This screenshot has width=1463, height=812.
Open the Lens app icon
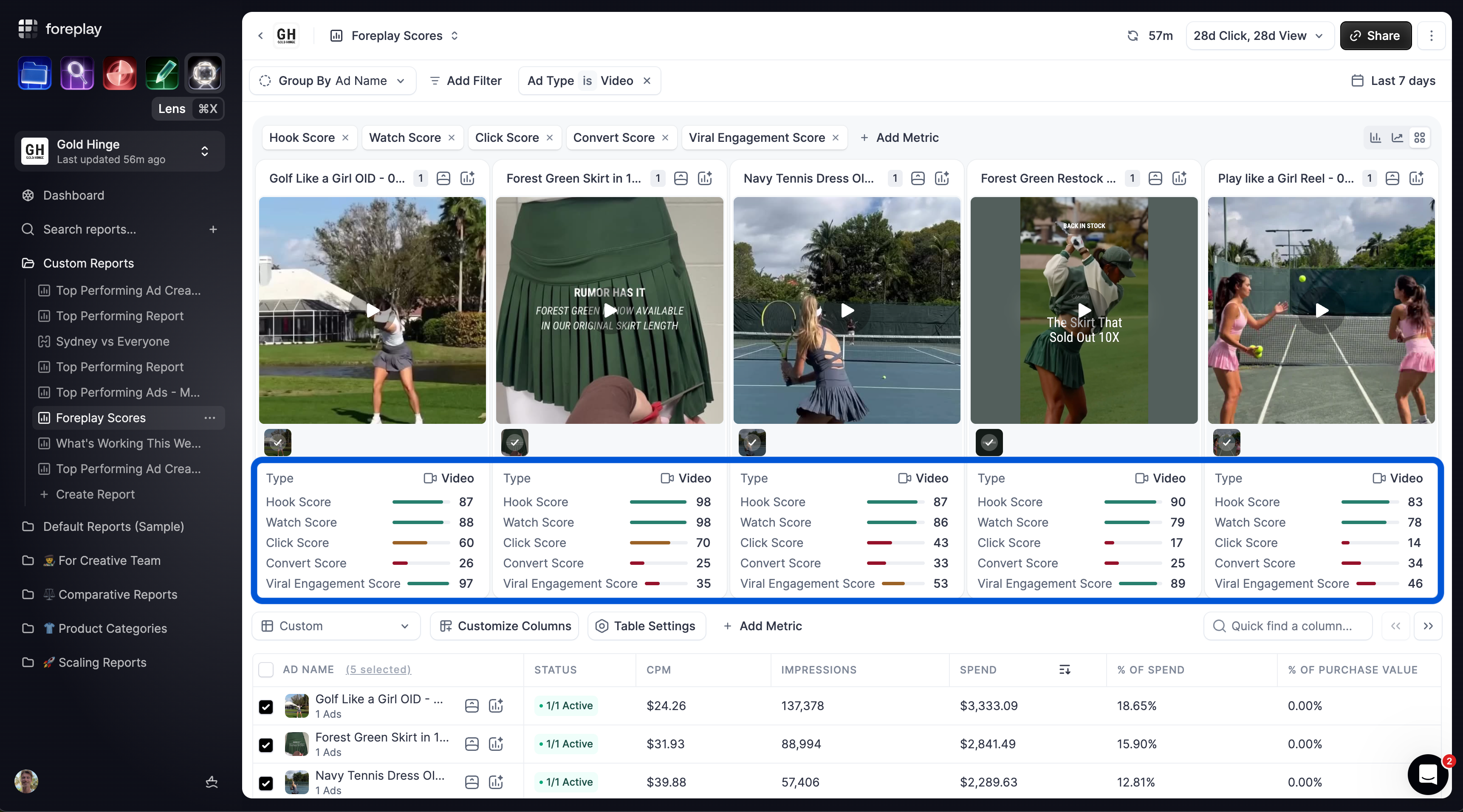(205, 73)
